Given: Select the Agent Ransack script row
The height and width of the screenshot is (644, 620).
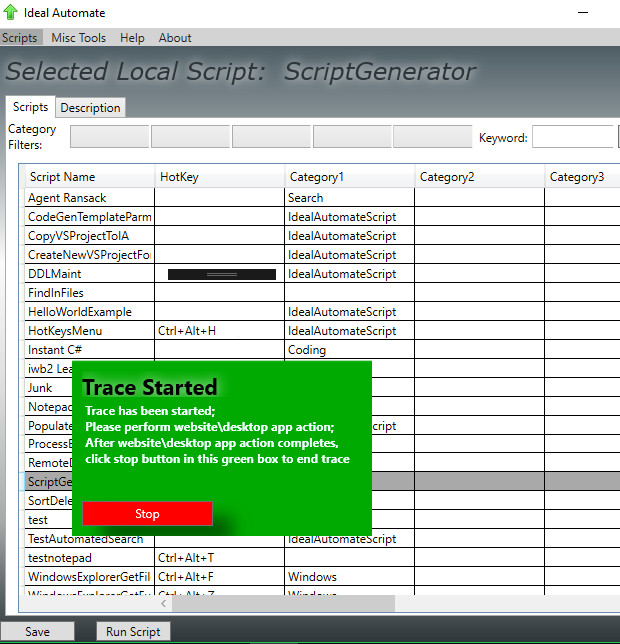Looking at the screenshot, I should [322, 198].
